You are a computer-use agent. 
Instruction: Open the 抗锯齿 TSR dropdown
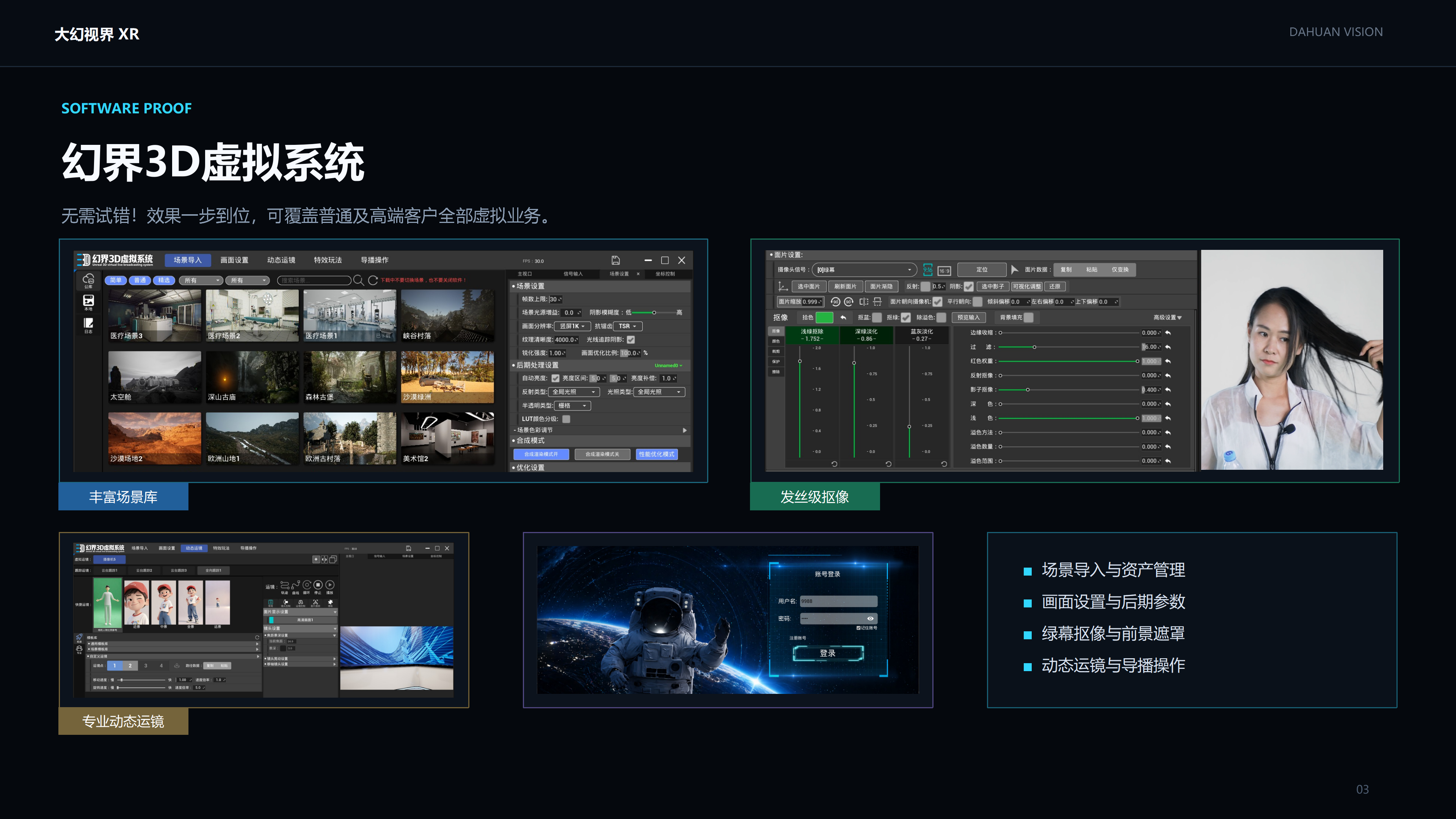pos(628,326)
